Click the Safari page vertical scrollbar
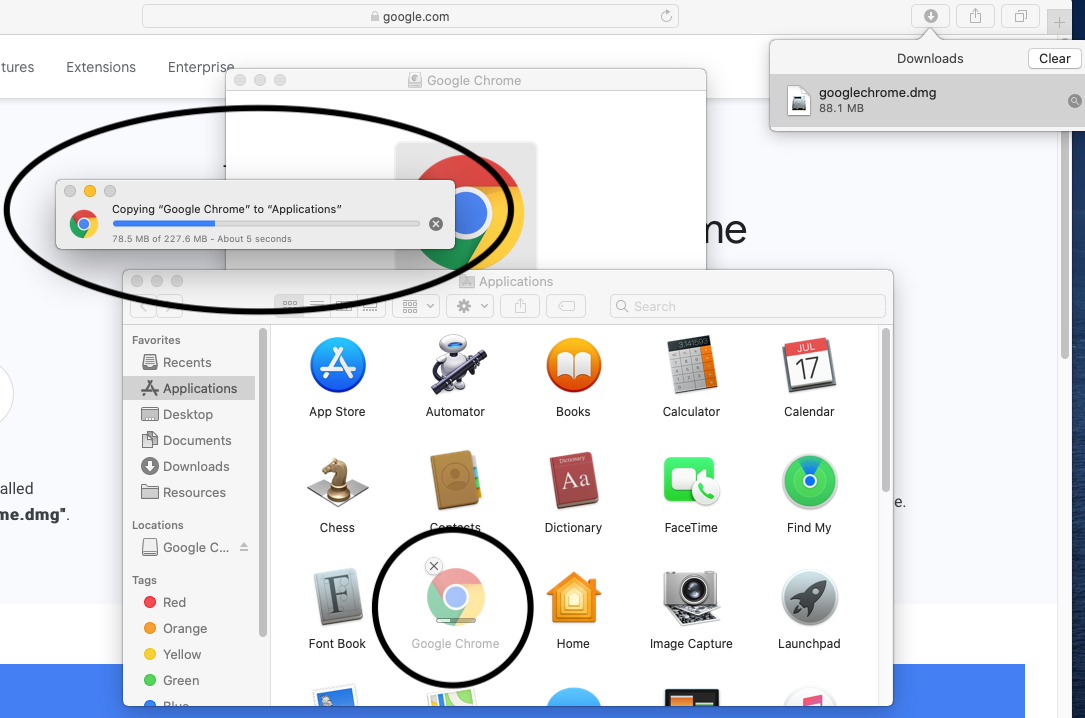 point(1065,244)
